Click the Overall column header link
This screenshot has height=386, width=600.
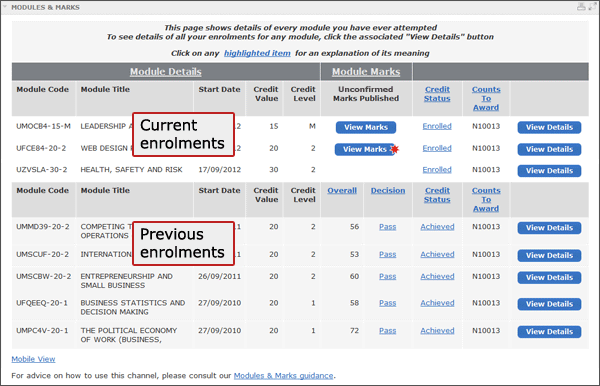pos(342,190)
